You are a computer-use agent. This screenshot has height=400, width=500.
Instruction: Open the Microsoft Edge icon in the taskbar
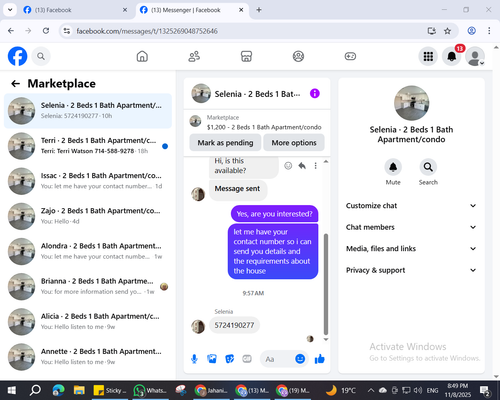coord(59,390)
